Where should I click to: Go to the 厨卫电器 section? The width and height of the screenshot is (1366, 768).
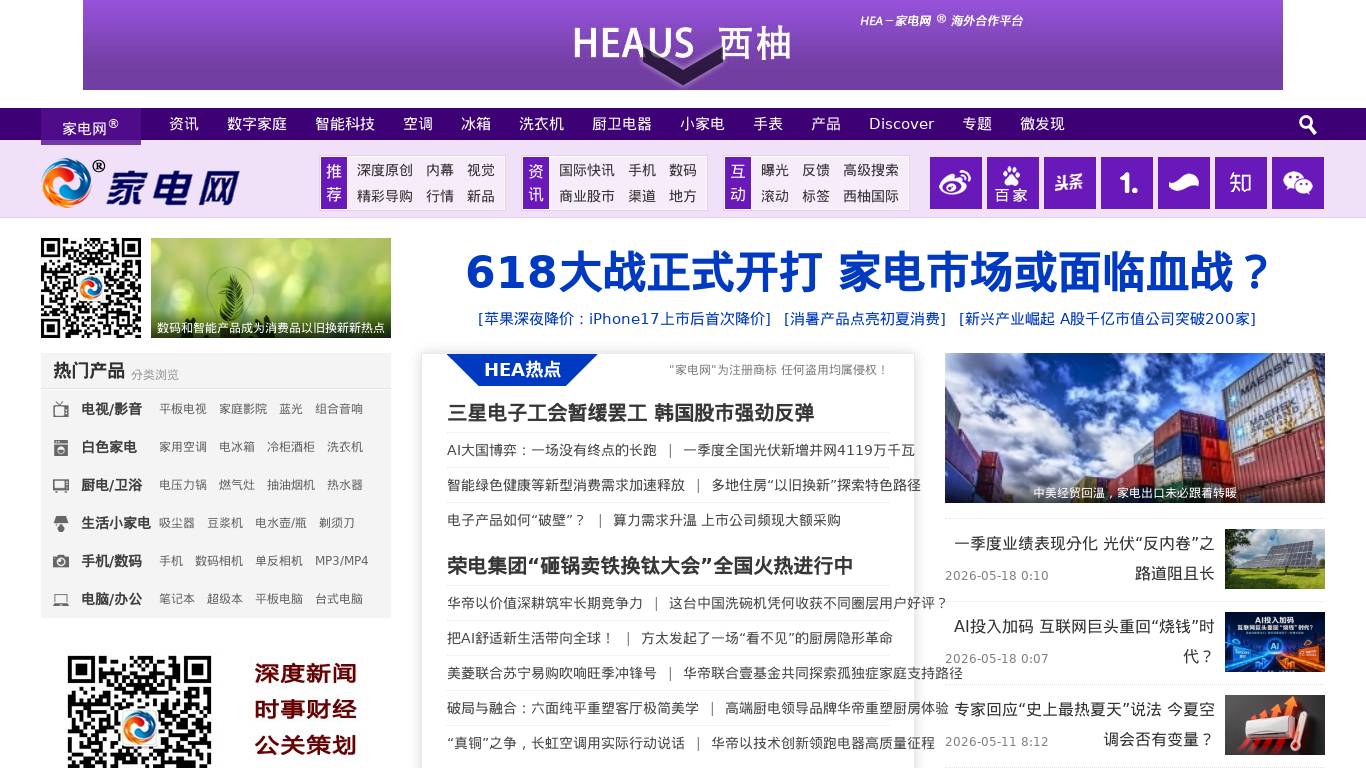(622, 124)
